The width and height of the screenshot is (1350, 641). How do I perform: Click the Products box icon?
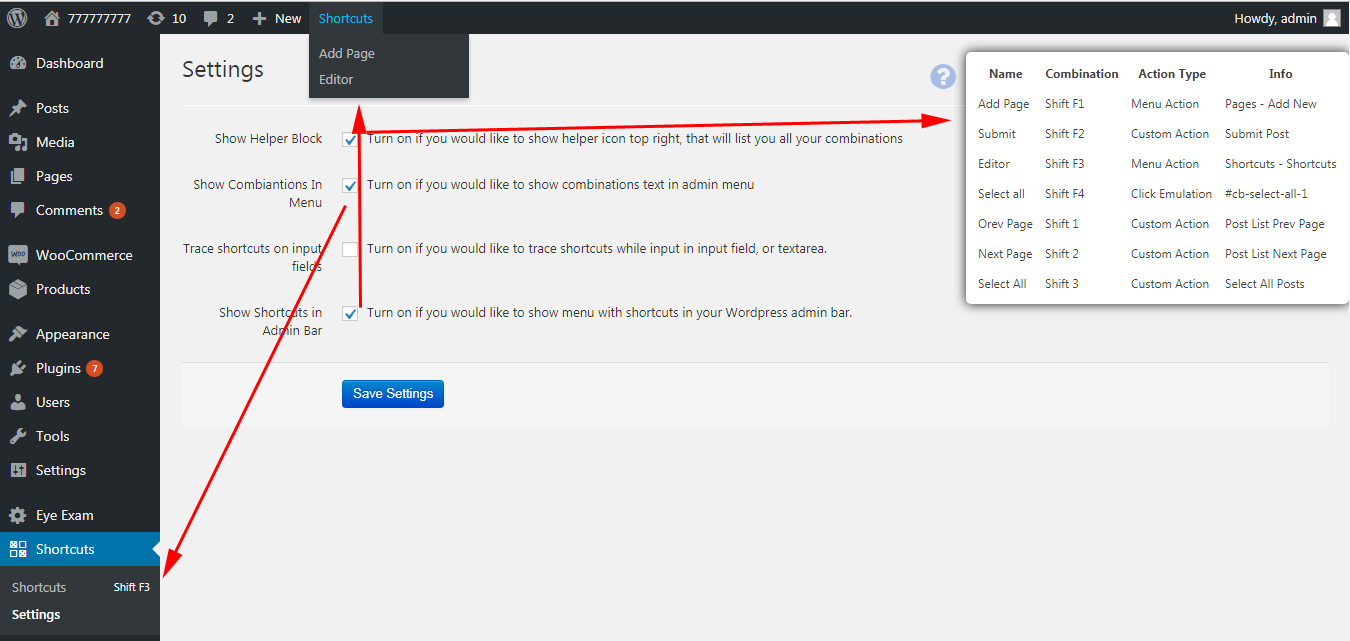point(18,289)
